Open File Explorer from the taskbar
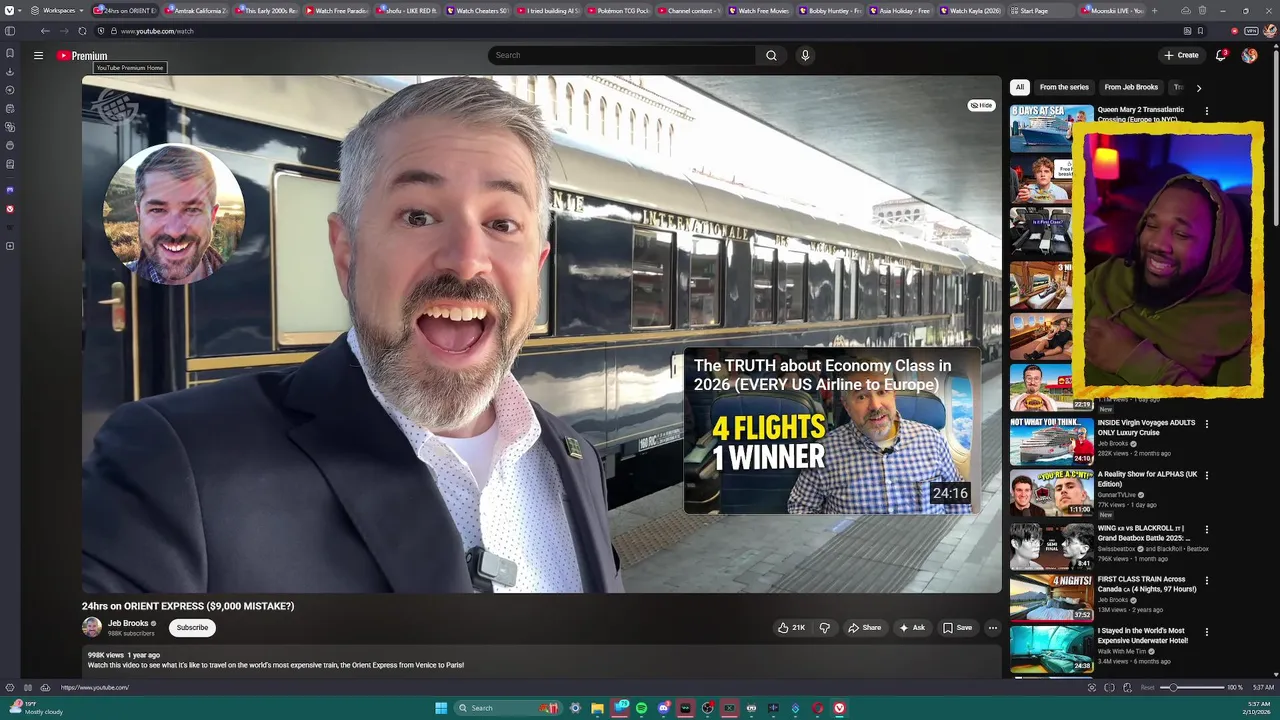Screen dimensions: 1280x720 [597, 708]
